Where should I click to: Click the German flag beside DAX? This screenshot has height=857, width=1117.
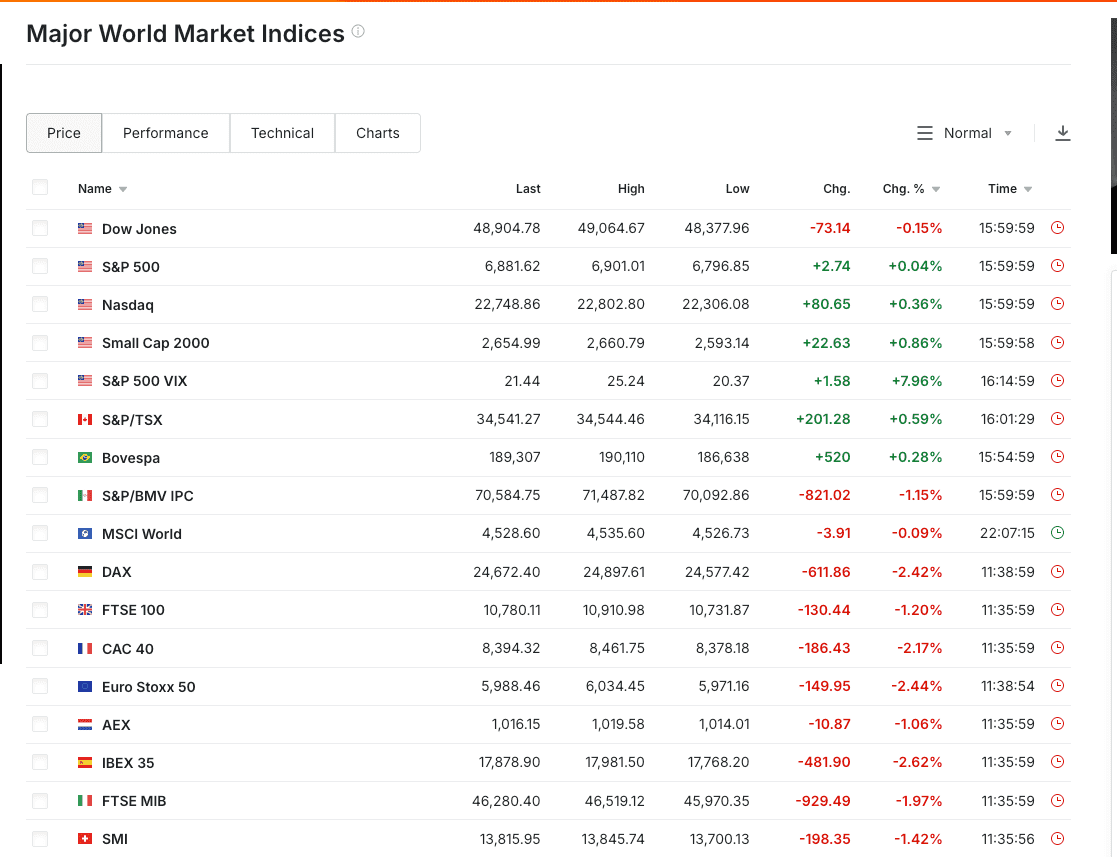(x=85, y=572)
